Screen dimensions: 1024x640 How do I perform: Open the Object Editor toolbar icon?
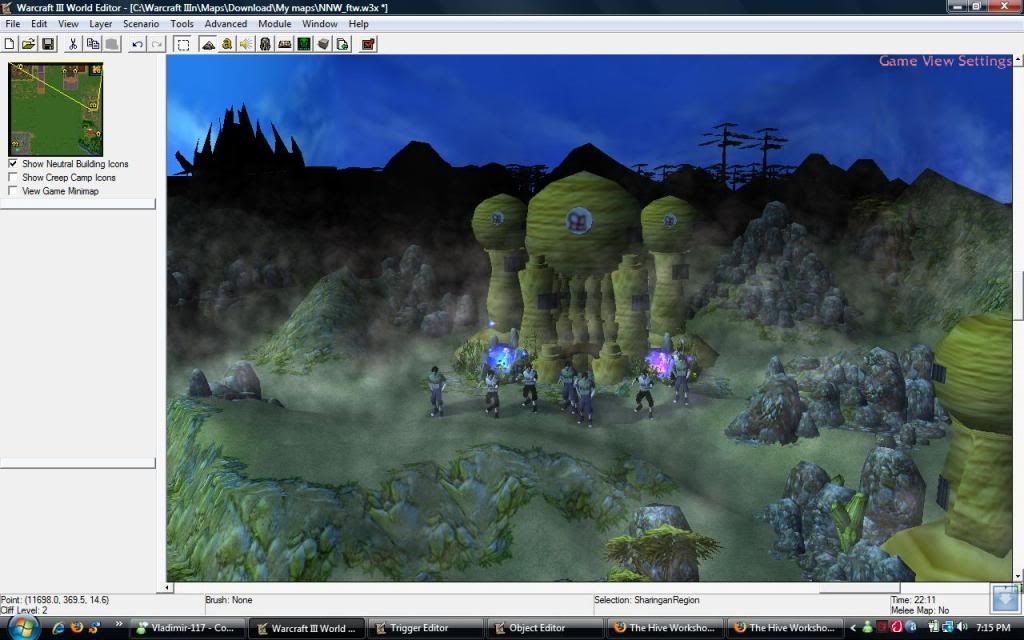pos(265,44)
